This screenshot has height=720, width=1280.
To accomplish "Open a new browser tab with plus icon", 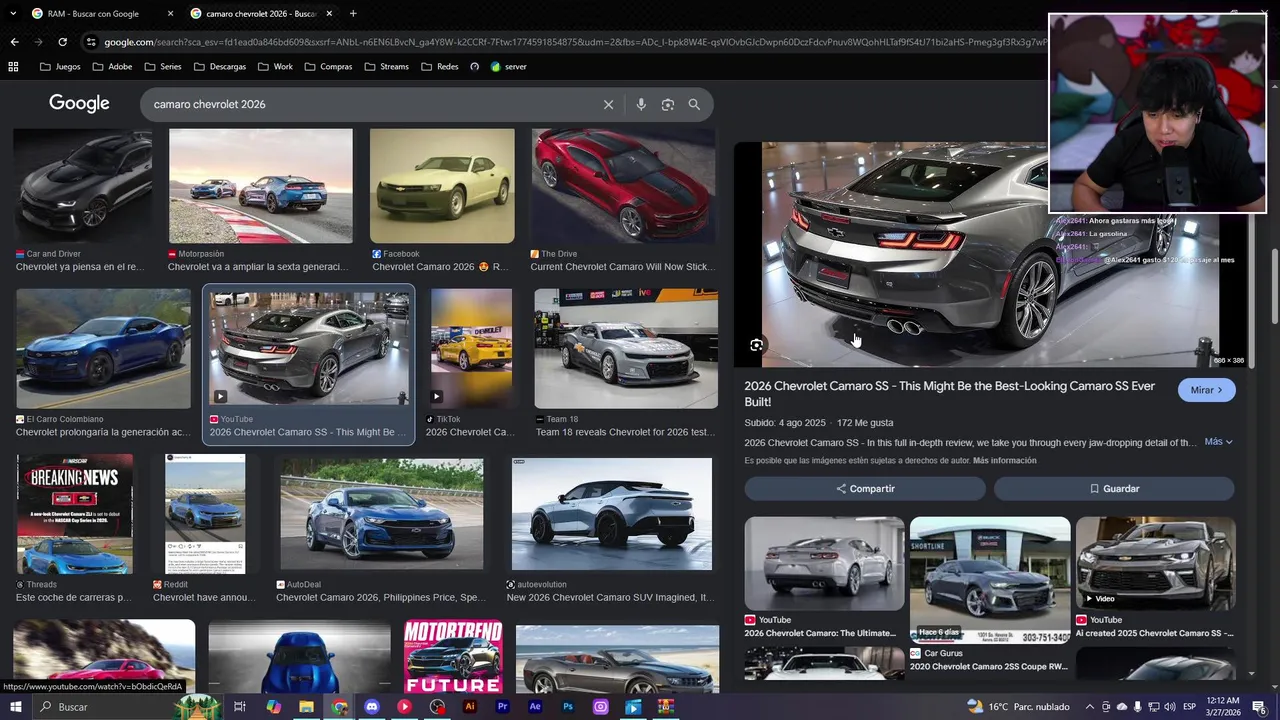I will point(353,13).
